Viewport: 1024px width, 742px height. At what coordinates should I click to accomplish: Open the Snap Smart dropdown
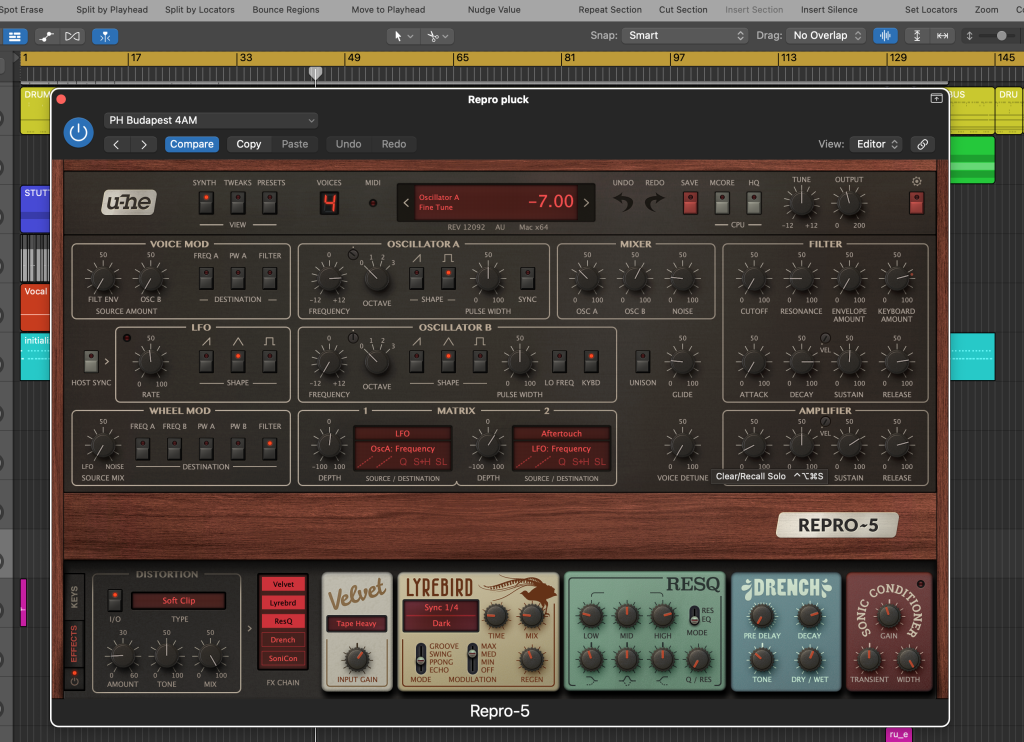[x=684, y=36]
